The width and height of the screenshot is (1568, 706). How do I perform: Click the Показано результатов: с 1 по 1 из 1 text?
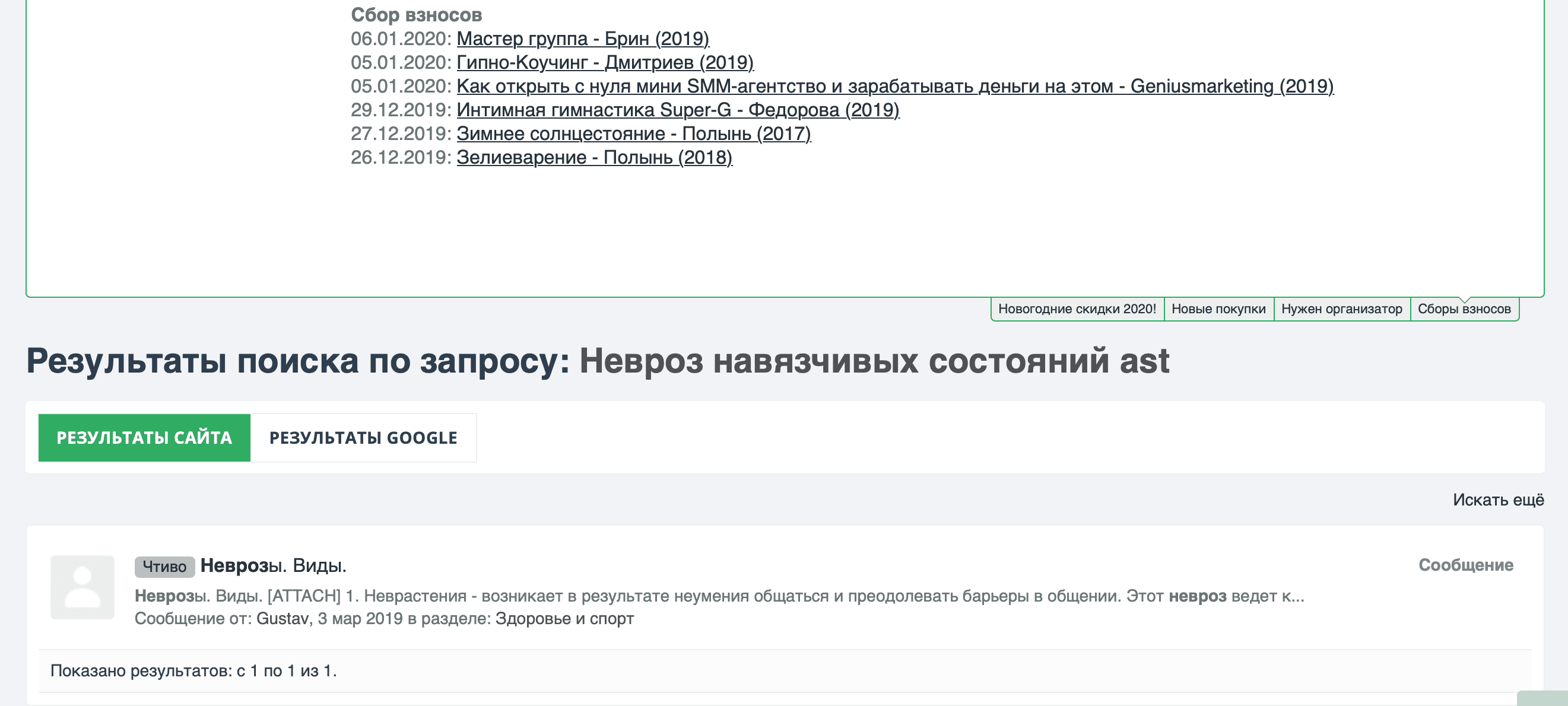(x=193, y=670)
